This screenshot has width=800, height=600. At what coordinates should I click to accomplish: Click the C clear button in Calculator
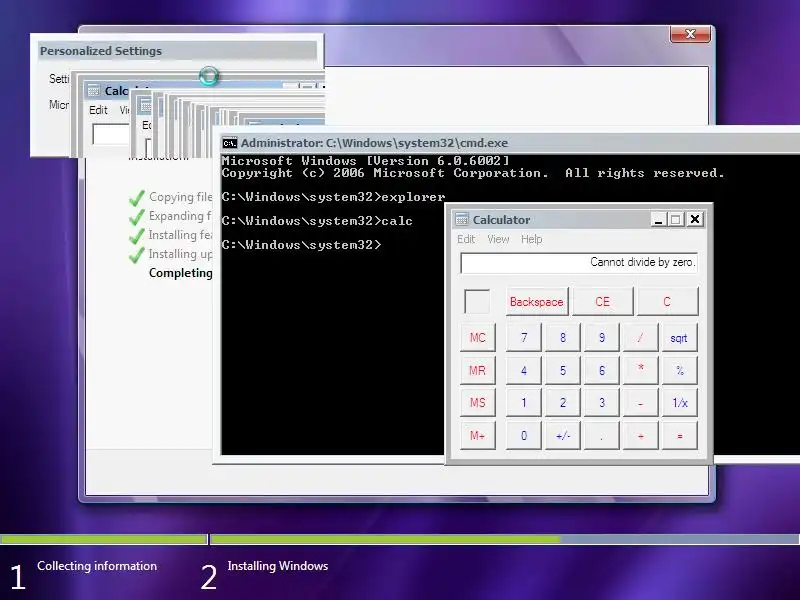coord(667,302)
